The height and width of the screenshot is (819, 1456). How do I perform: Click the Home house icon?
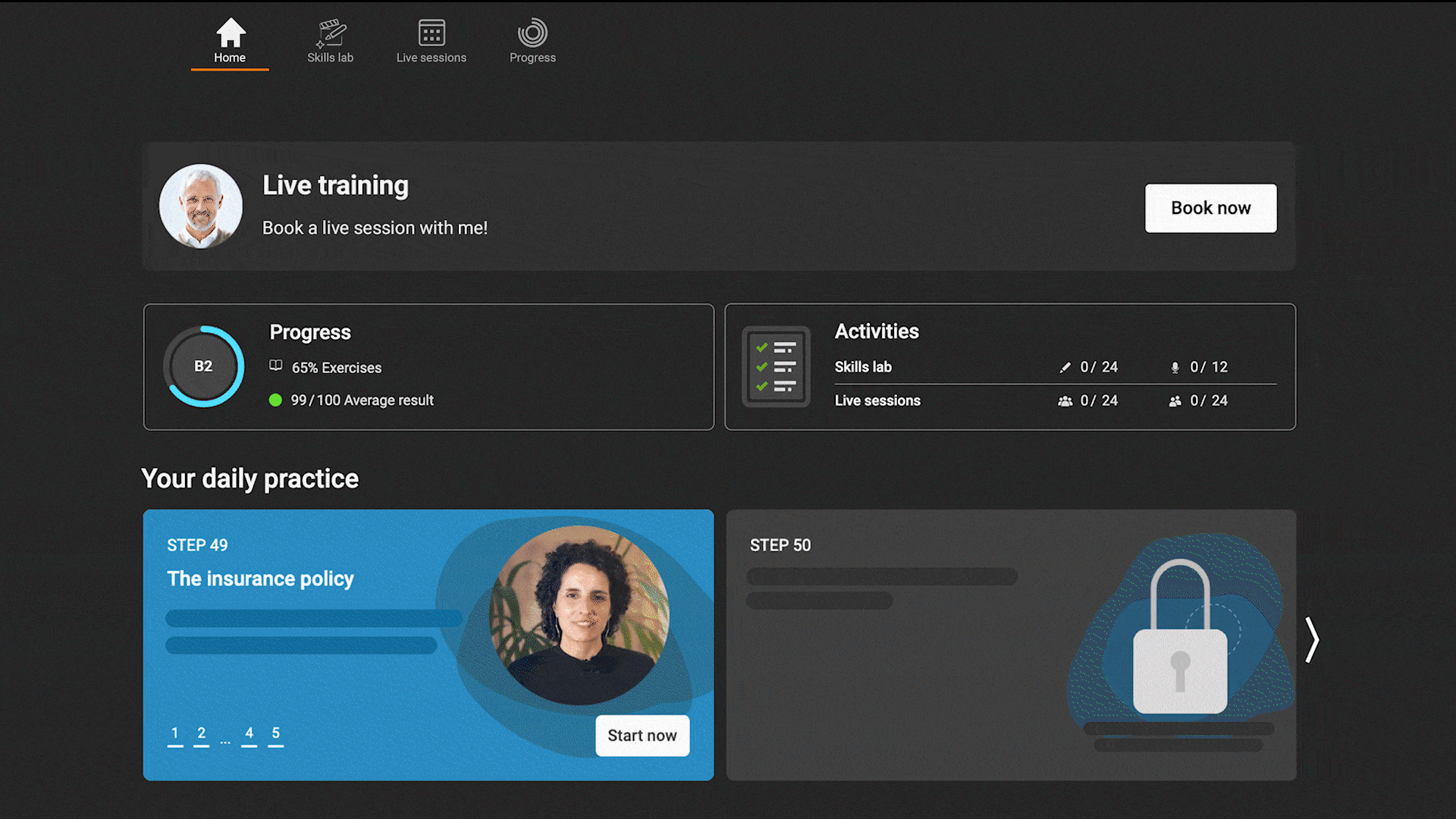(230, 33)
